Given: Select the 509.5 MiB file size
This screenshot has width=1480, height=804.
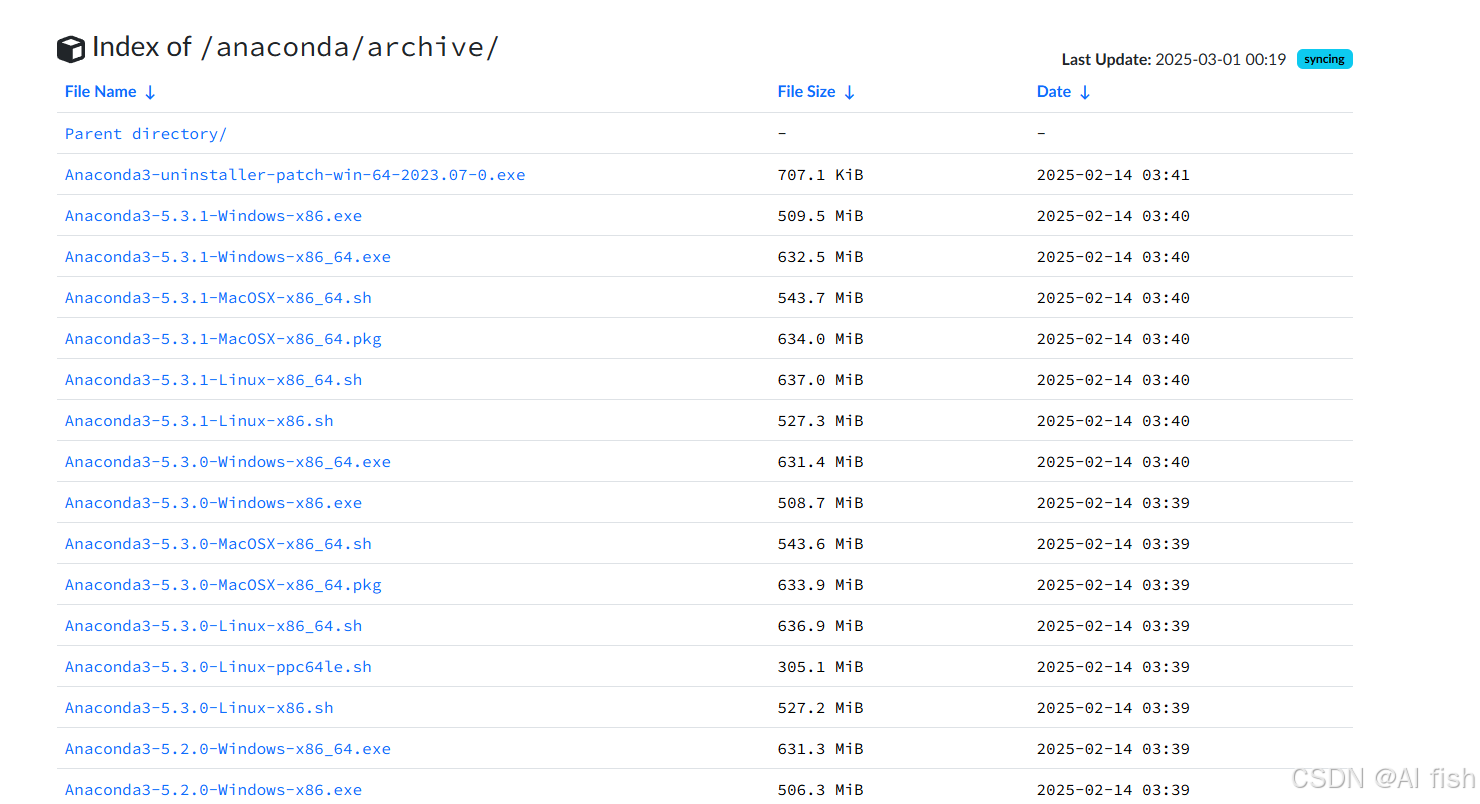Looking at the screenshot, I should (820, 216).
